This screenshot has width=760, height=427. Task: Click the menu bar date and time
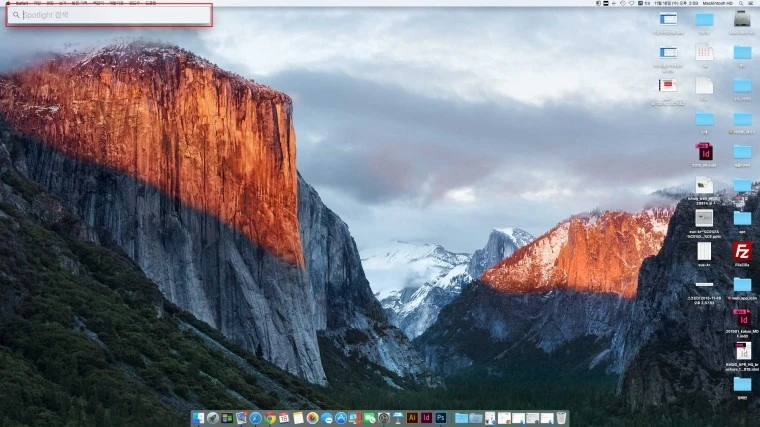click(x=676, y=3)
